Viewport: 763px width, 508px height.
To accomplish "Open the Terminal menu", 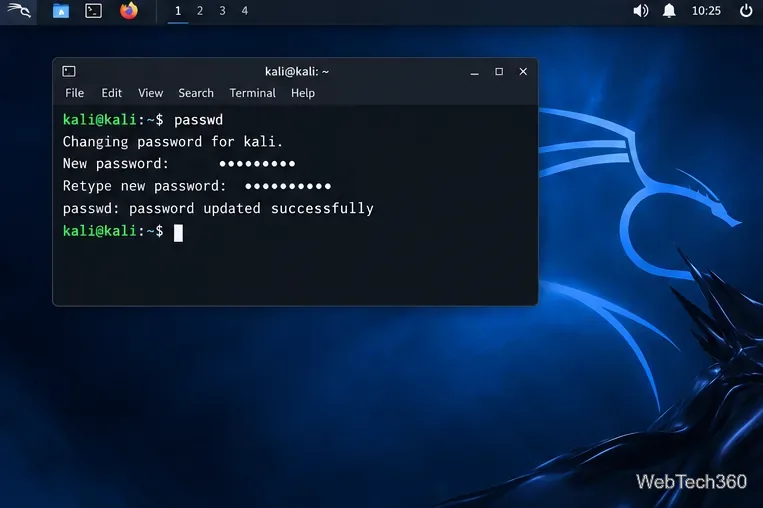I will tap(253, 93).
